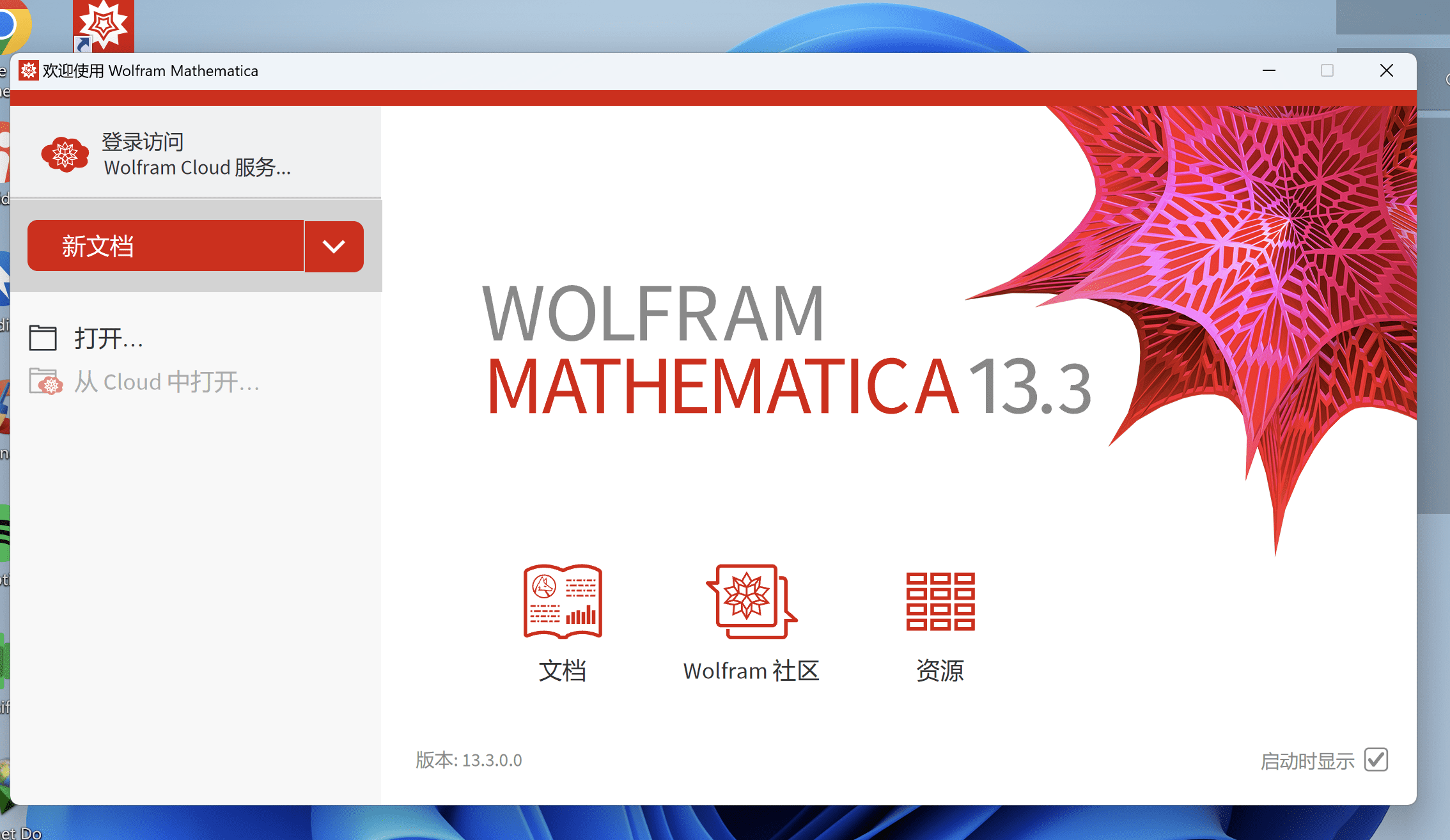The width and height of the screenshot is (1450, 840).
Task: Expand the 新文档 dropdown arrow
Action: 334,247
